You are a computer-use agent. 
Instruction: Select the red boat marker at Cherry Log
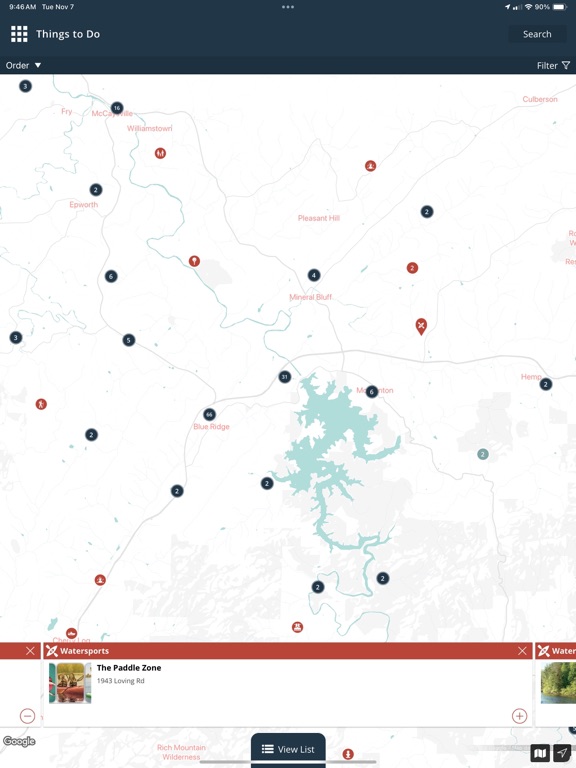click(x=72, y=633)
